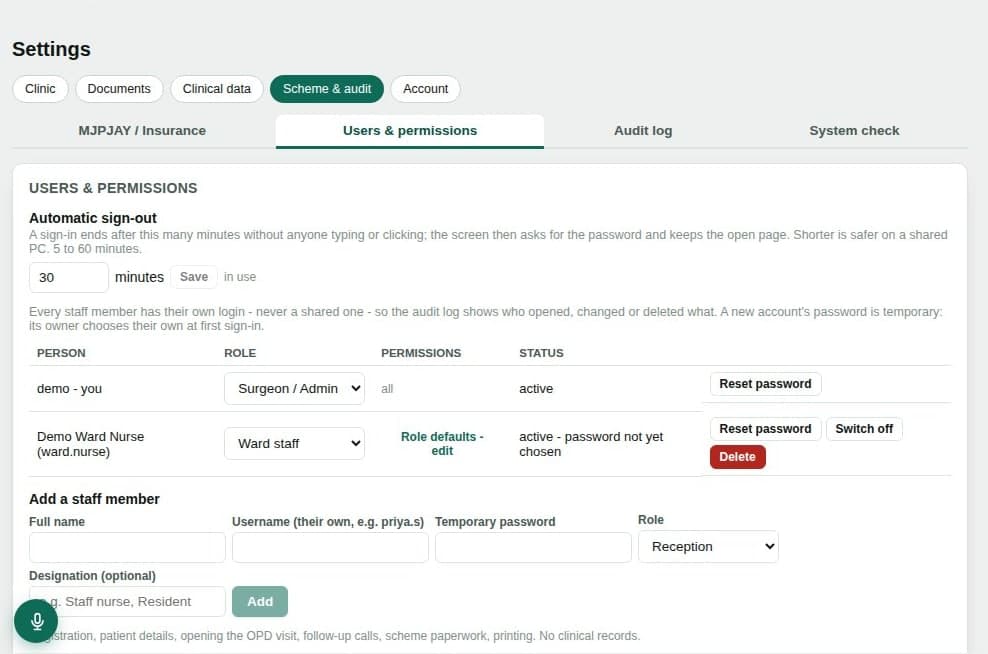This screenshot has width=988, height=654.
Task: Click the PERMISSIONS column header
Action: [x=421, y=353]
